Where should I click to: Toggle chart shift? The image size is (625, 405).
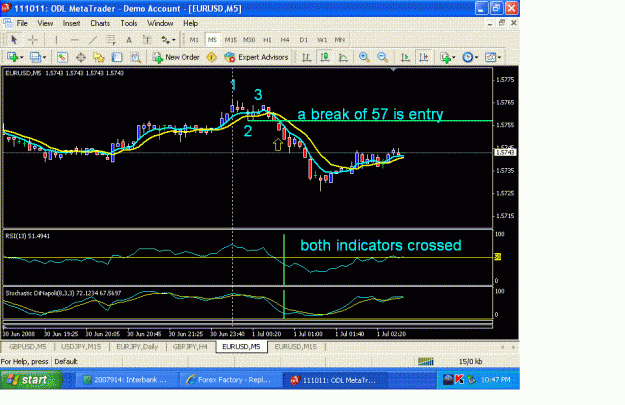point(424,57)
